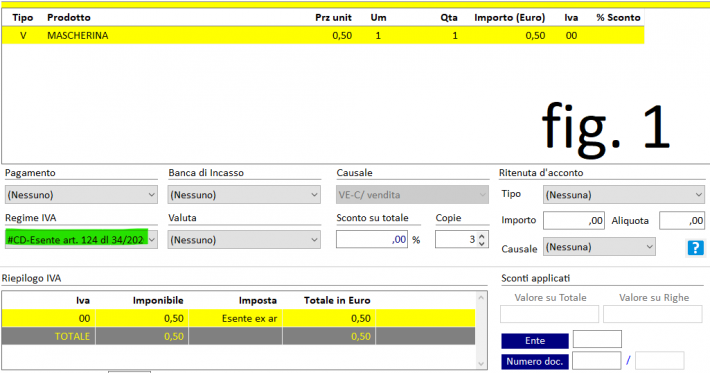Screen dimensions: 710x373
Task: Click the Imposta column header
Action: (258, 300)
